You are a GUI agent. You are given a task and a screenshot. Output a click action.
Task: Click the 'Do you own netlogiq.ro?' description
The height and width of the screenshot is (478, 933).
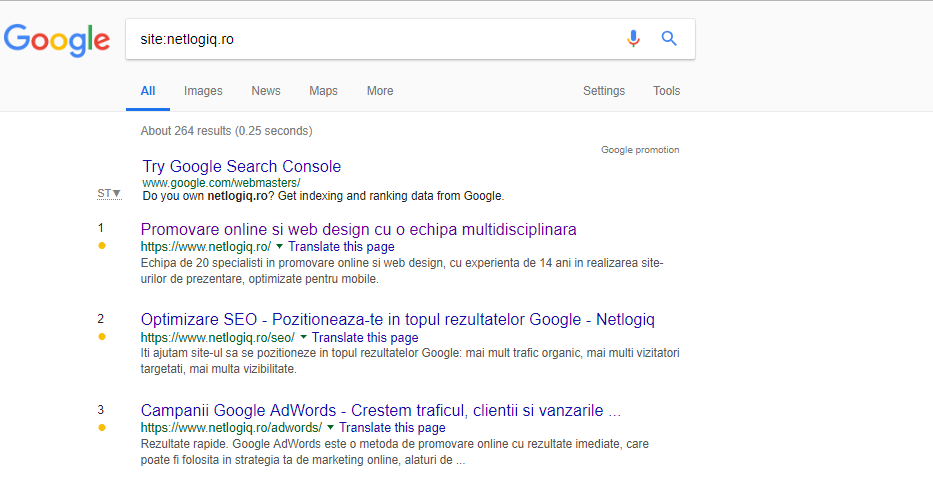click(x=323, y=196)
